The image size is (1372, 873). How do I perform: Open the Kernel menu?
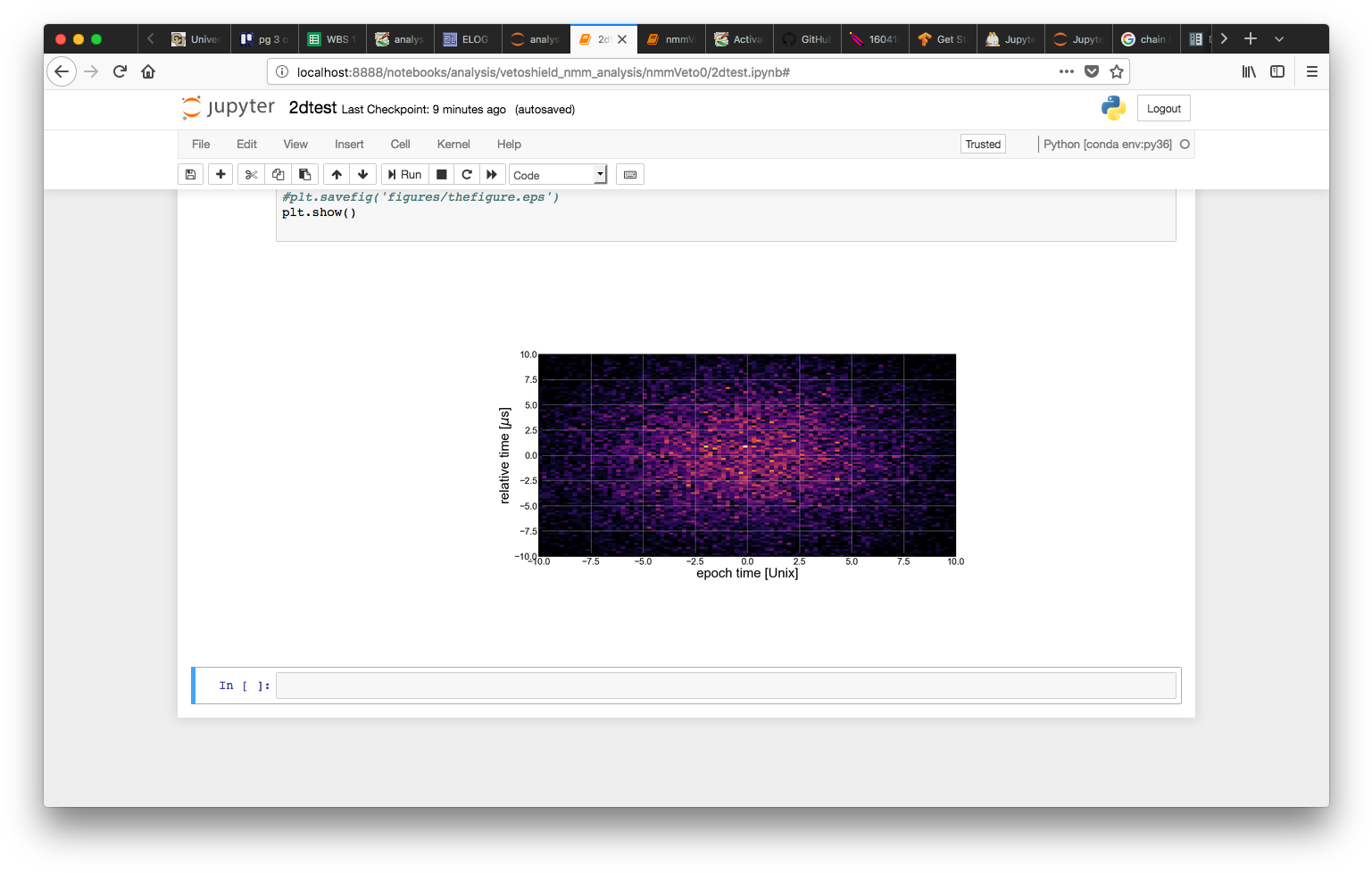pyautogui.click(x=453, y=144)
